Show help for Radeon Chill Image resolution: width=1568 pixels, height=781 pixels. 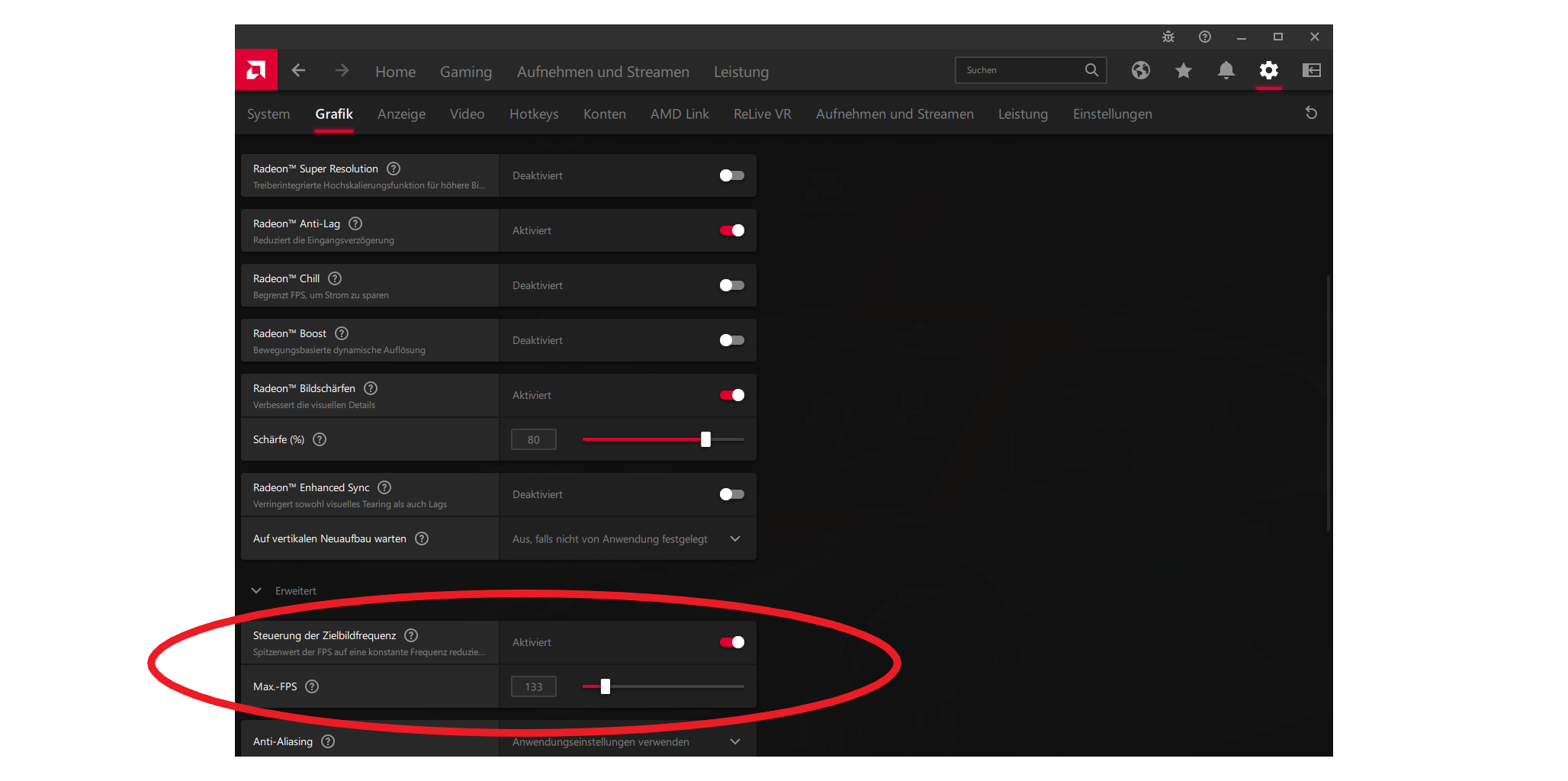[335, 278]
